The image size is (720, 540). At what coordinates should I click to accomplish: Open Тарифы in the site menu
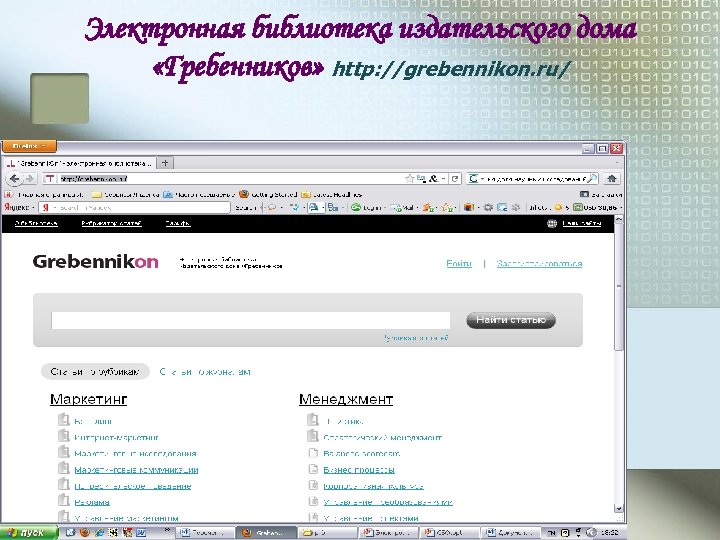point(178,224)
